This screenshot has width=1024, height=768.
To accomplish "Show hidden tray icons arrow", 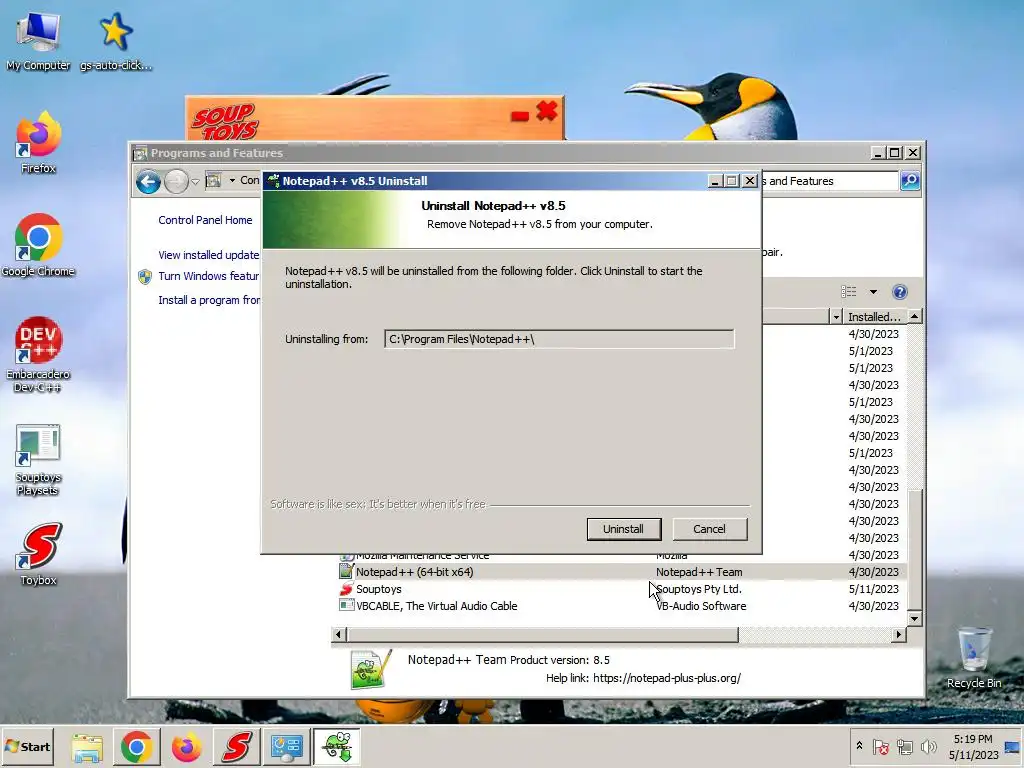I will 859,746.
